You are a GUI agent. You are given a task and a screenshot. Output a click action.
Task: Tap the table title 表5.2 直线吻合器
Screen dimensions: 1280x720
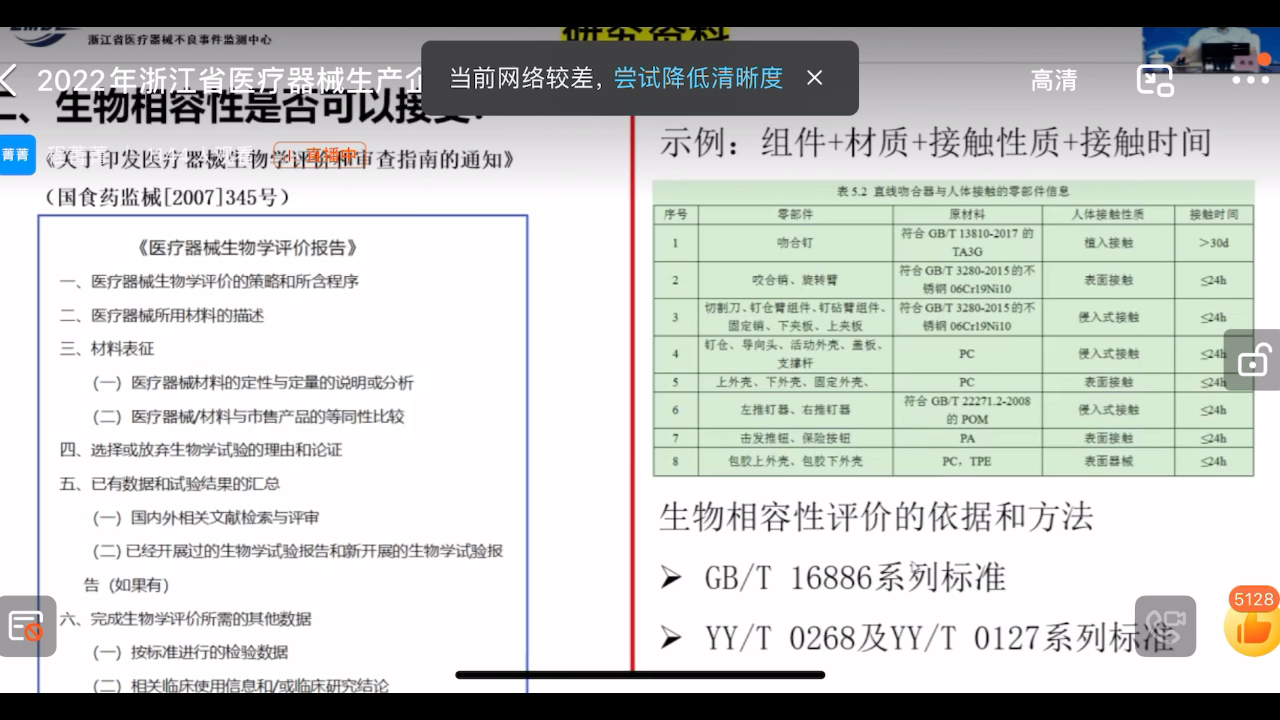pos(952,191)
